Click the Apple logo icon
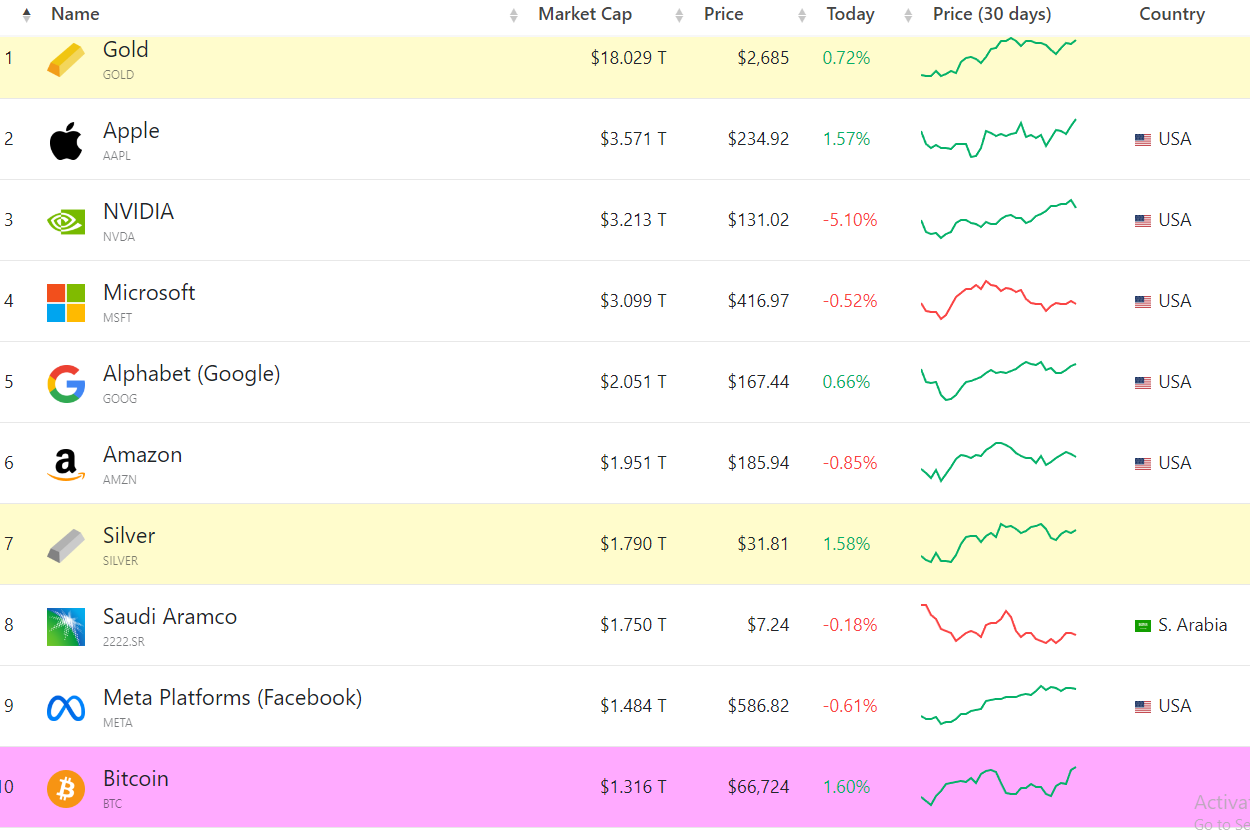The width and height of the screenshot is (1250, 840). pos(66,141)
